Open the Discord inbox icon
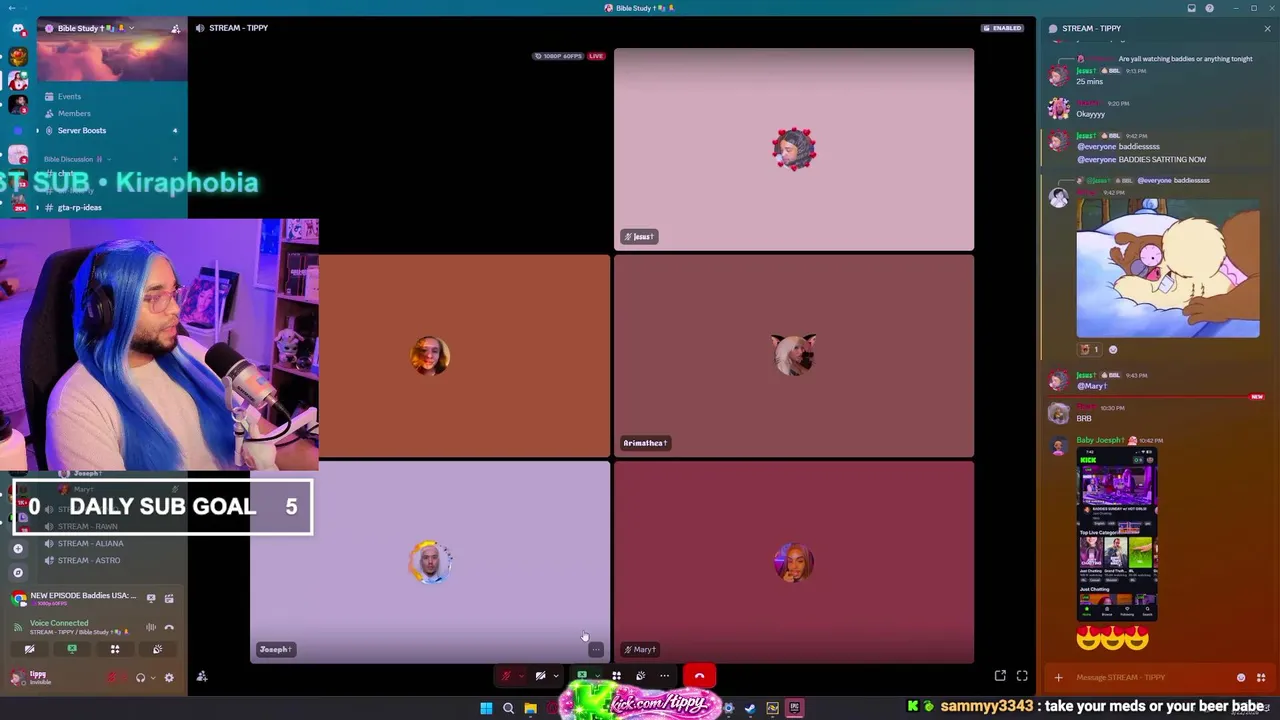1280x720 pixels. click(1191, 8)
